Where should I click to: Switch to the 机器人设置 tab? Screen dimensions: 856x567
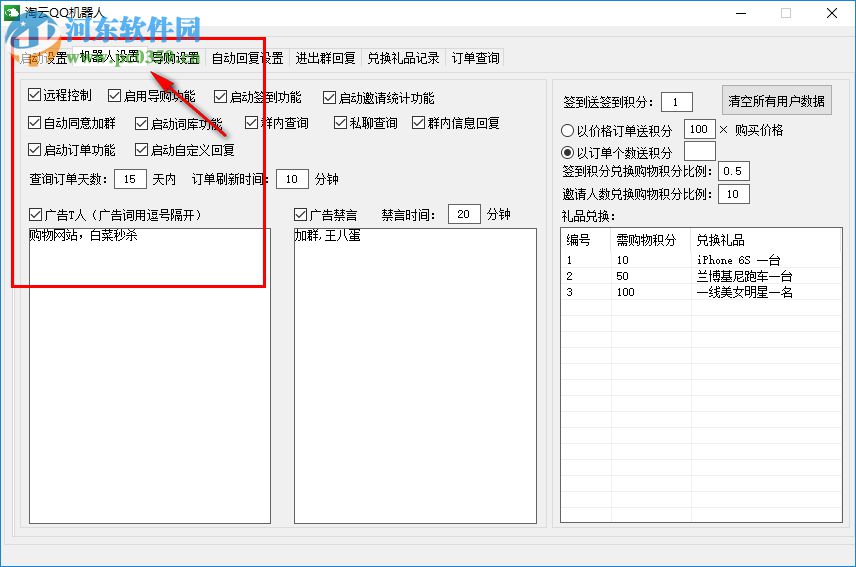pyautogui.click(x=109, y=56)
